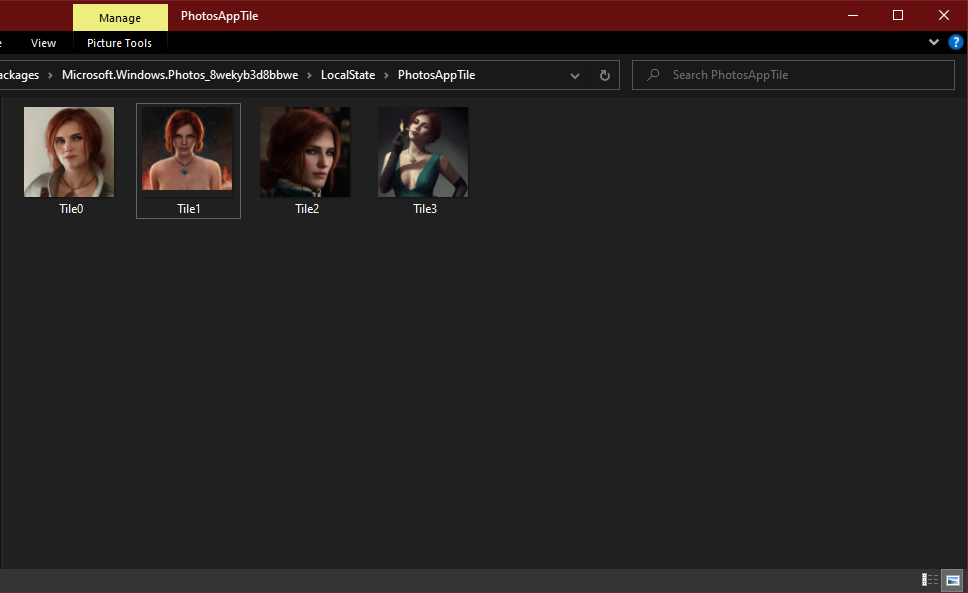Select the Tile3 thumbnail image
968x593 pixels.
[423, 152]
